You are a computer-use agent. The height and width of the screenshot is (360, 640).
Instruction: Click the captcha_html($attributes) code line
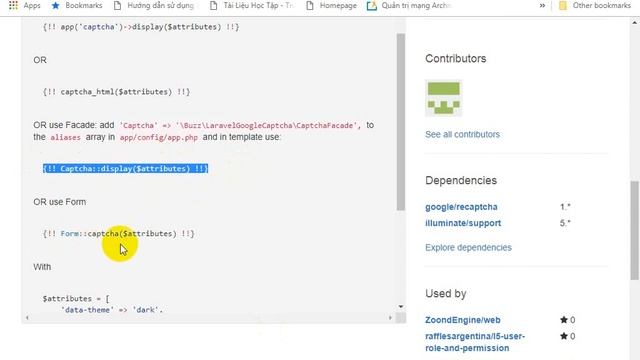tap(116, 92)
